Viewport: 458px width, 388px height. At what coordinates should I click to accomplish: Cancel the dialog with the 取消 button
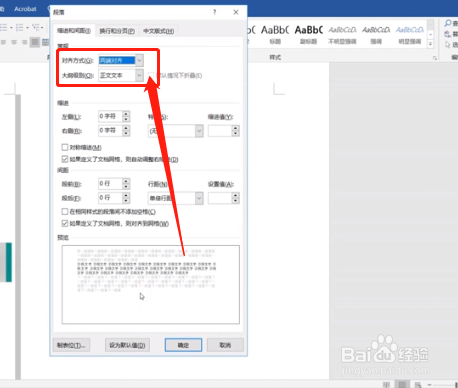point(225,345)
